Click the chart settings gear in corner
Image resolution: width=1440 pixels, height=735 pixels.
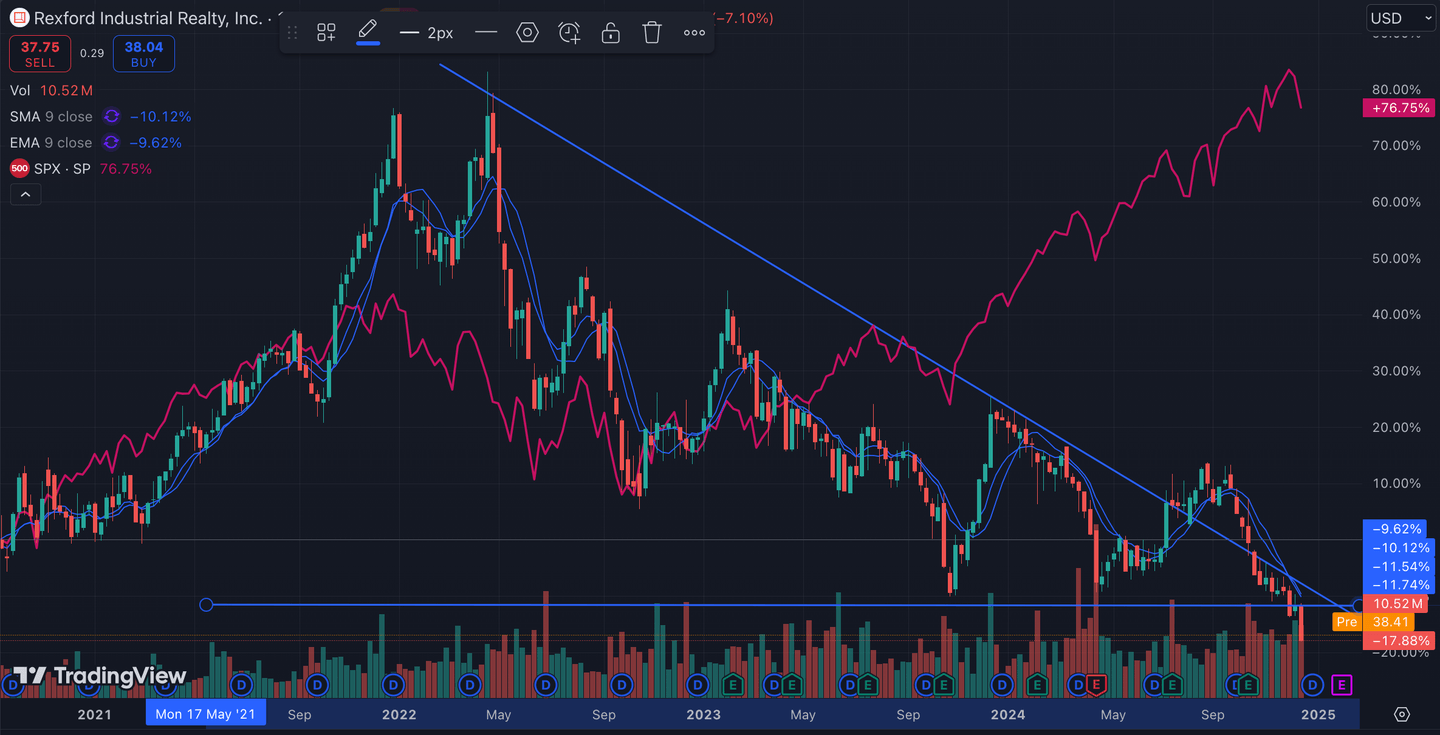[1402, 714]
